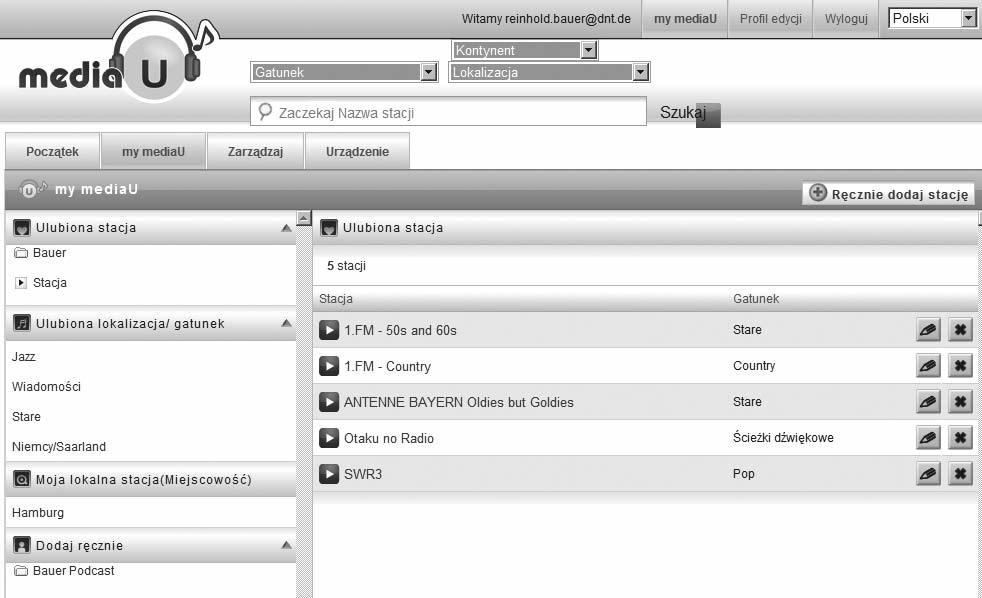Edit the Otaku no Radio entry
Screen dimensions: 982x598
coord(928,438)
